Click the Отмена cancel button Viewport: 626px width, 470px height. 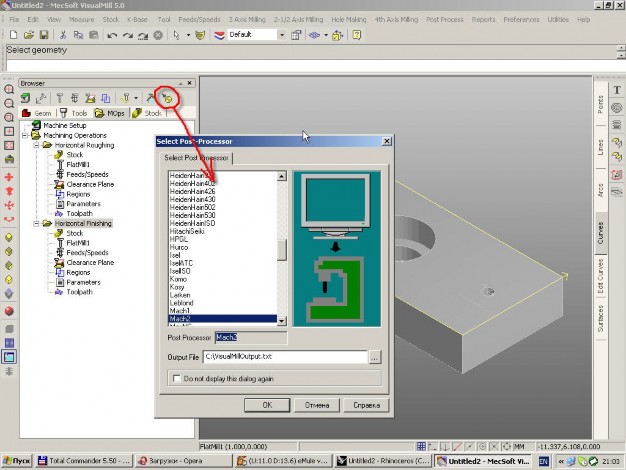(x=317, y=405)
